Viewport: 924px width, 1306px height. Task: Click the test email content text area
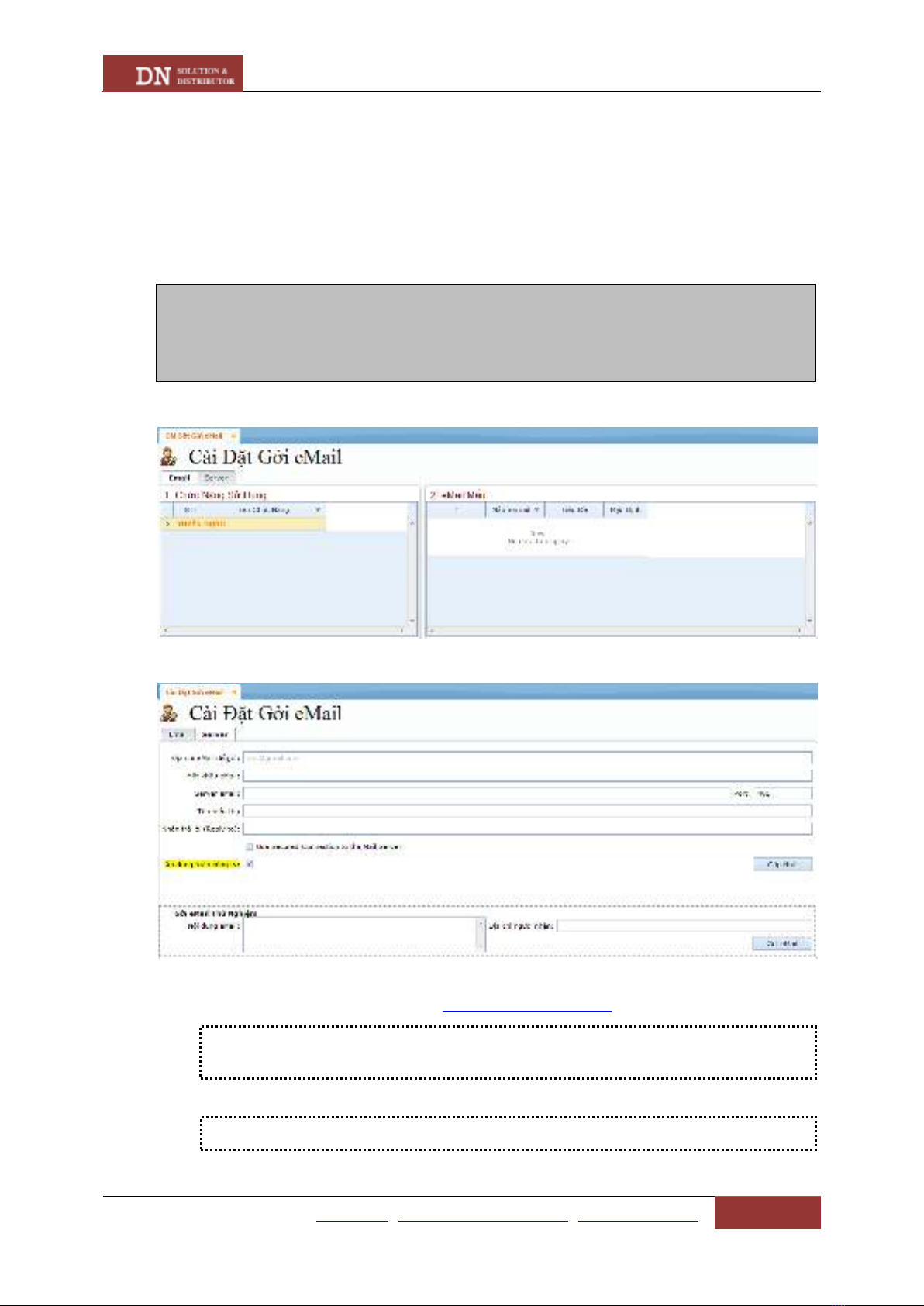click(x=360, y=934)
